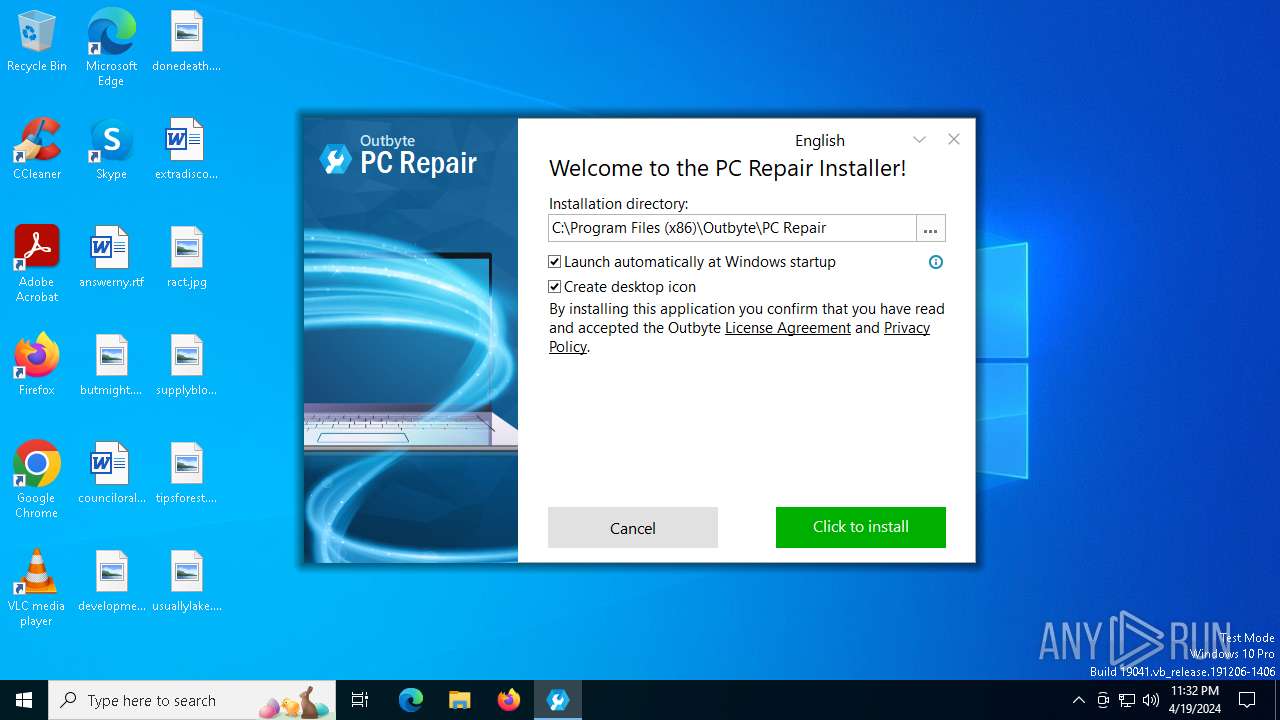Show info about launching at startup

[936, 262]
